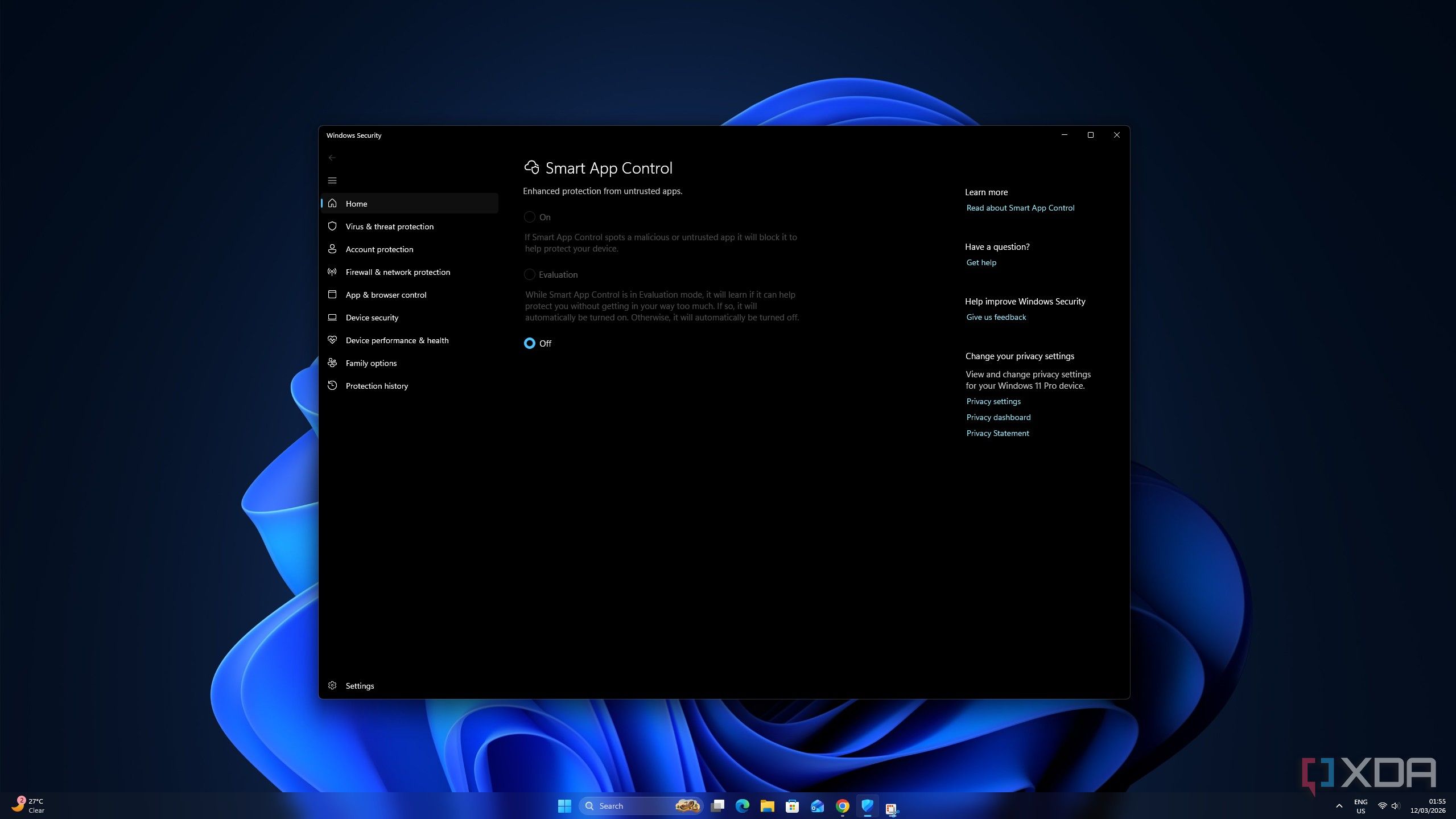Open Google Chrome from taskbar
This screenshot has width=1456, height=819.
(x=843, y=806)
